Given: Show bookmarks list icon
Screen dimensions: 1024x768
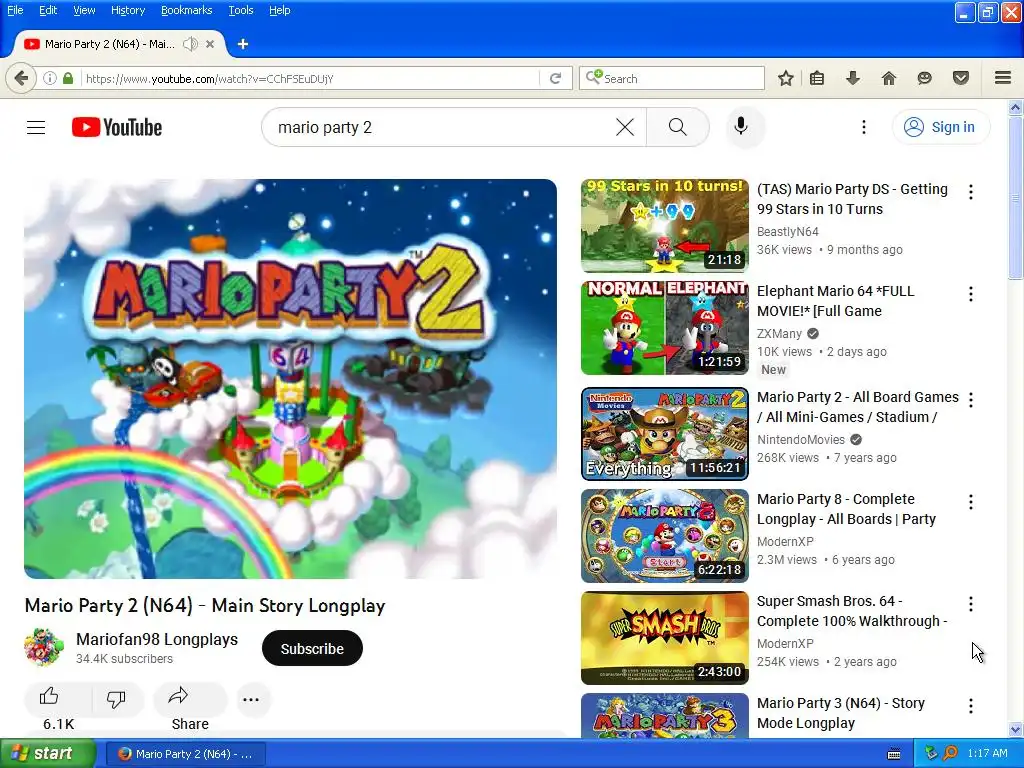Looking at the screenshot, I should pos(817,78).
